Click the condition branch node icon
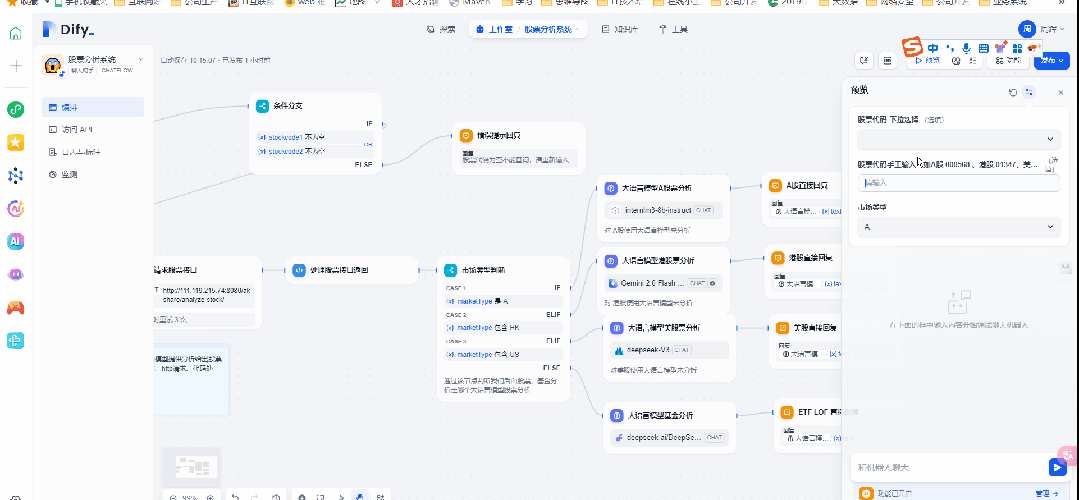This screenshot has height=500, width=1079. pyautogui.click(x=262, y=105)
